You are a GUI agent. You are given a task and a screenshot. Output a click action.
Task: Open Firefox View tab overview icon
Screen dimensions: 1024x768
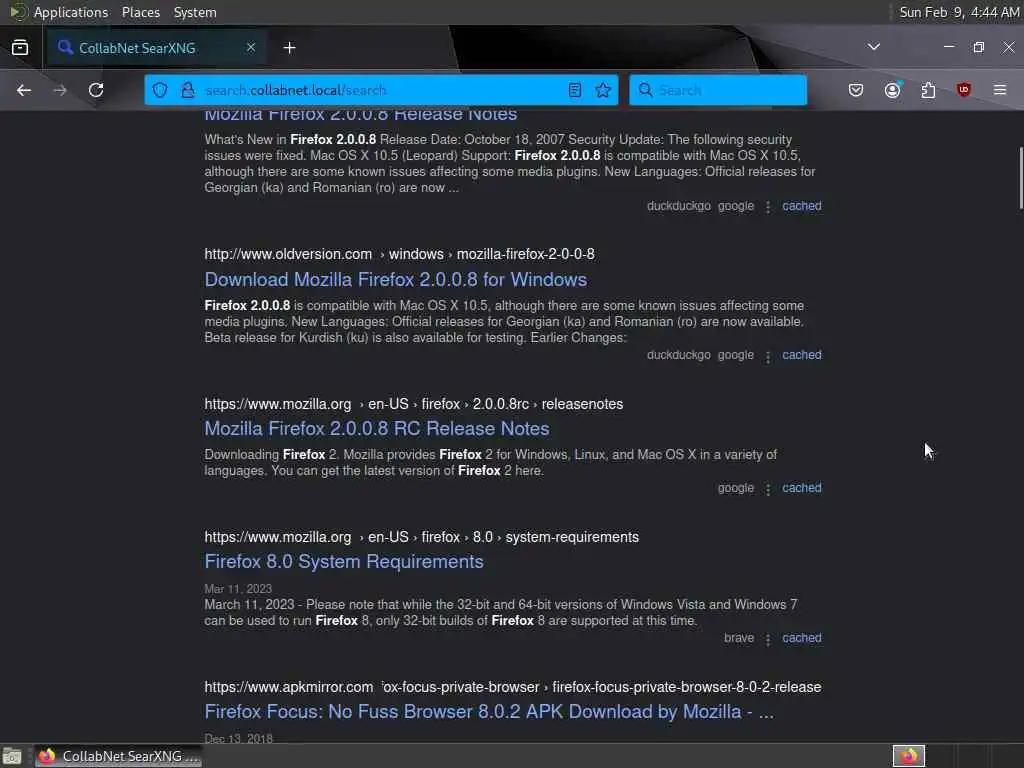(x=20, y=48)
